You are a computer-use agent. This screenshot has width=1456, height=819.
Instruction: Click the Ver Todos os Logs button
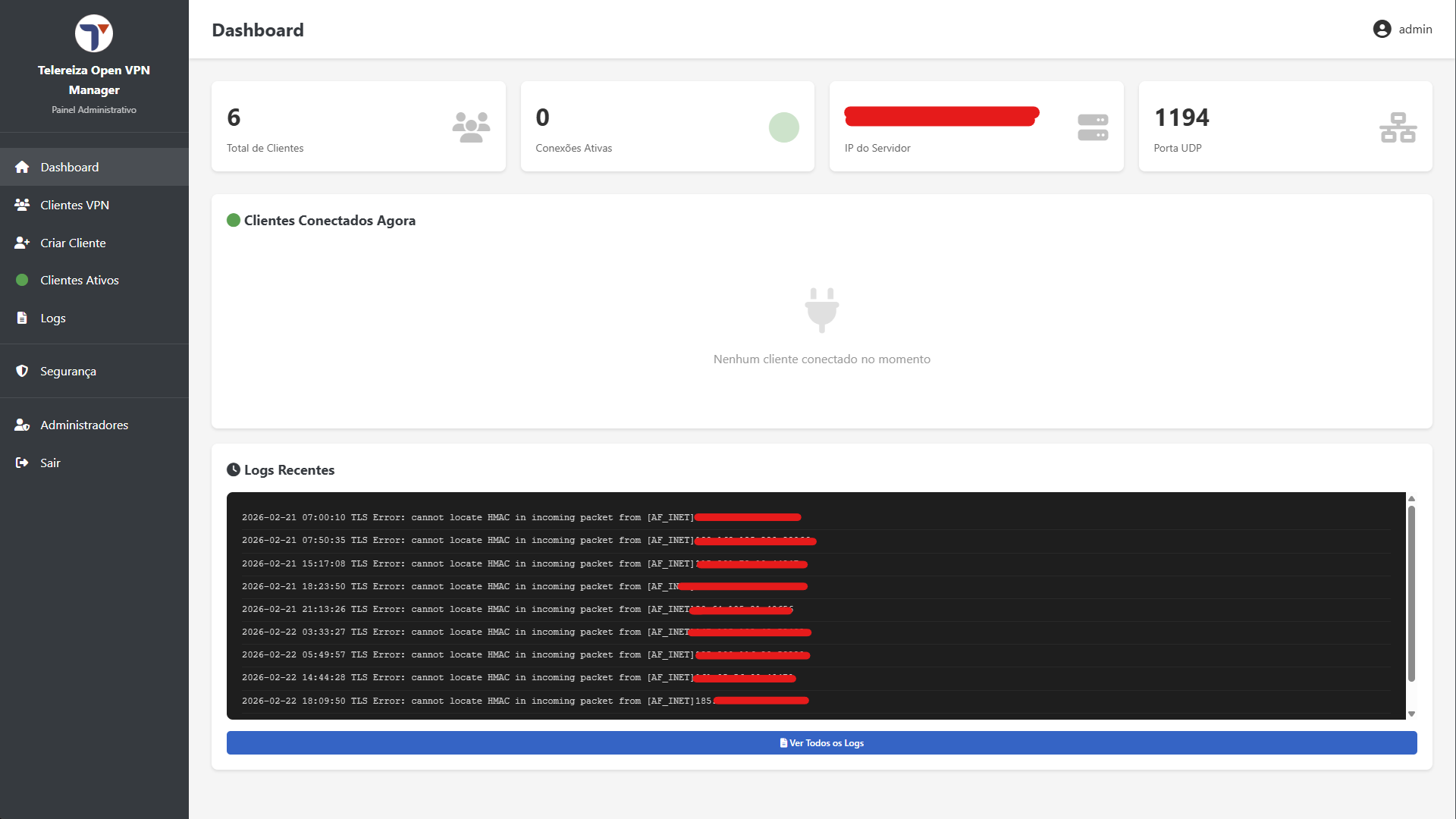[821, 743]
